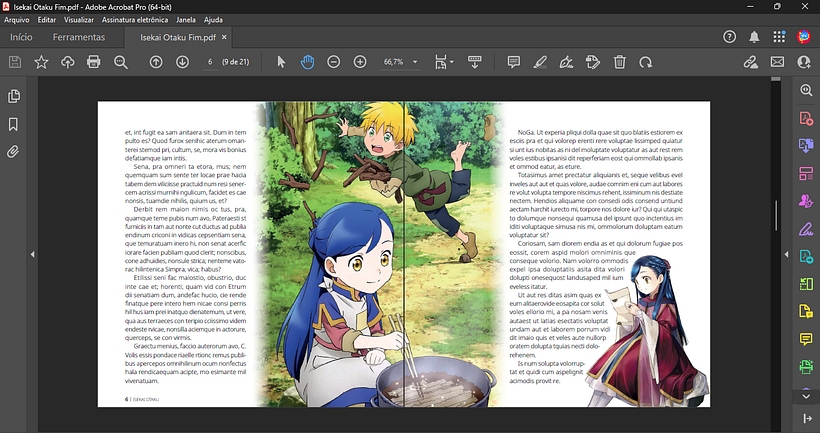The height and width of the screenshot is (433, 820).
Task: Print the document with printer icon
Action: coord(94,62)
